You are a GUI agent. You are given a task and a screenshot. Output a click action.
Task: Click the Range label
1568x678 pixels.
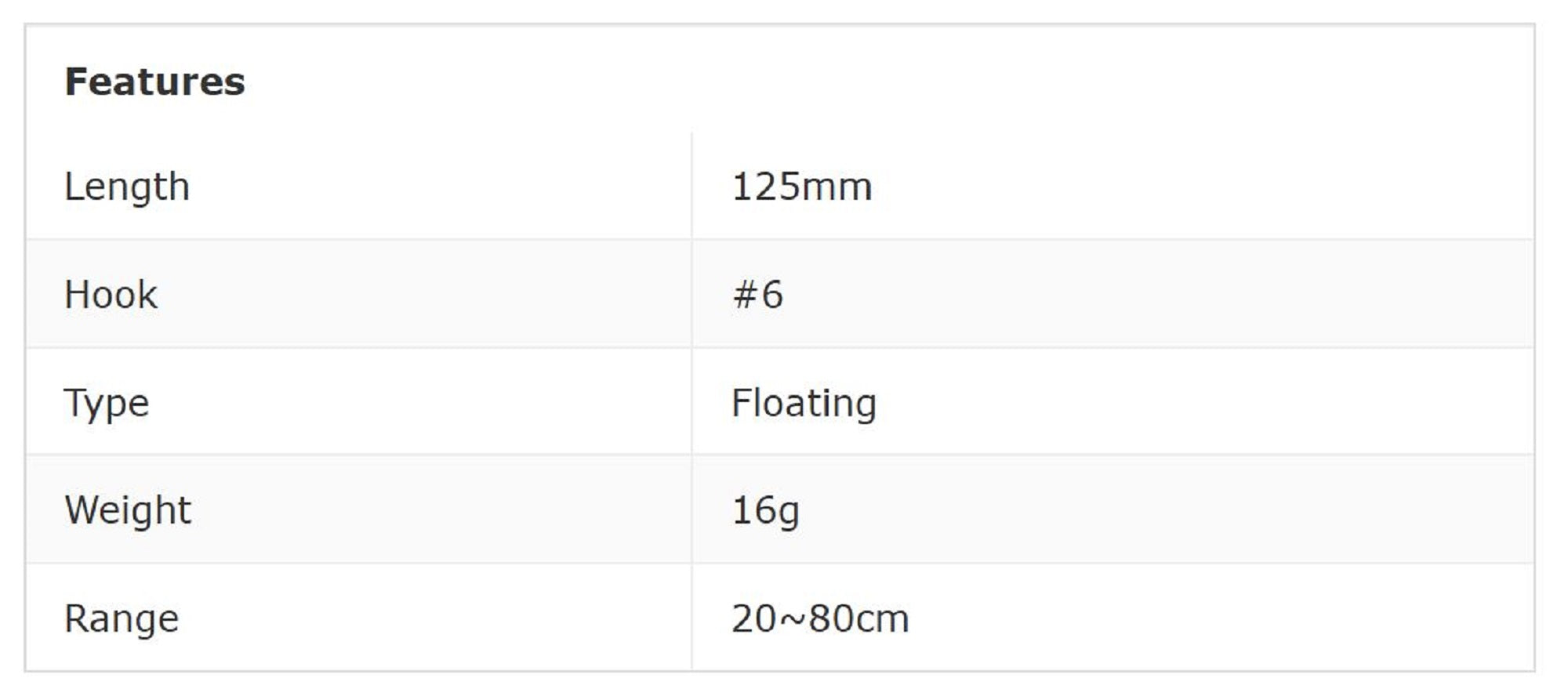122,618
